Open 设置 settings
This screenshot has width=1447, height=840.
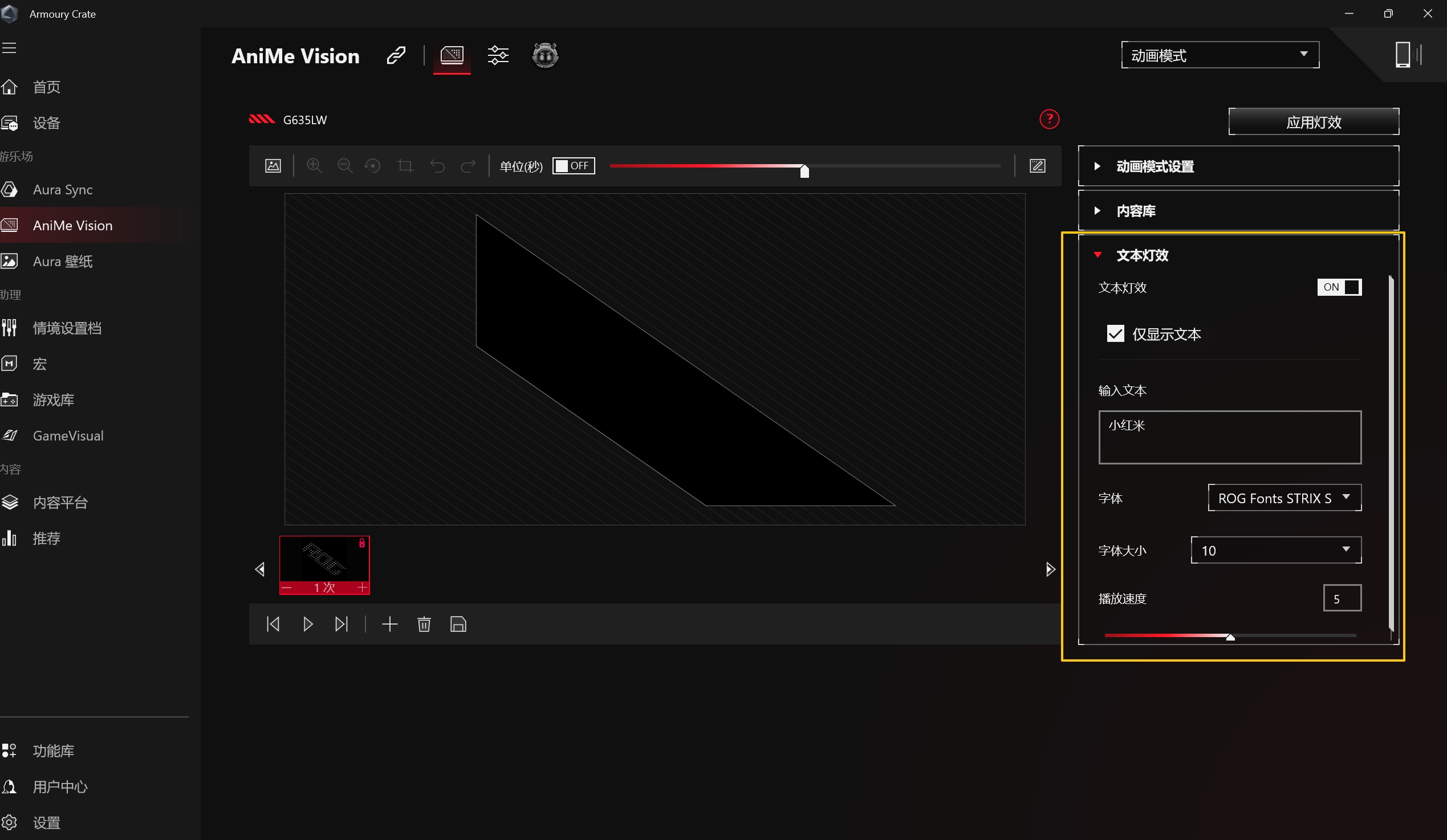46,823
